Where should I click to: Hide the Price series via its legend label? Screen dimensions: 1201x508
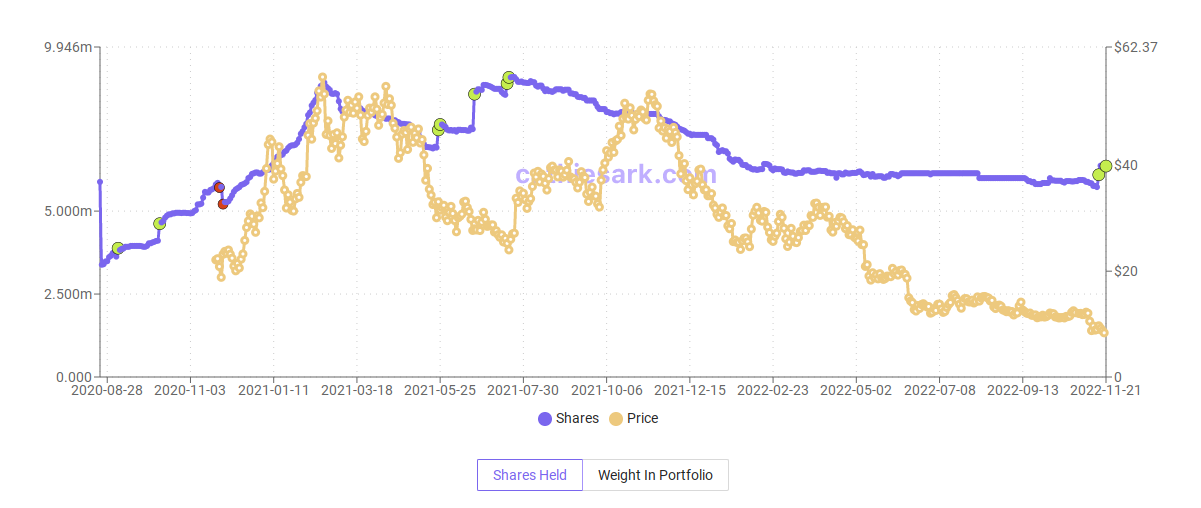pyautogui.click(x=642, y=419)
